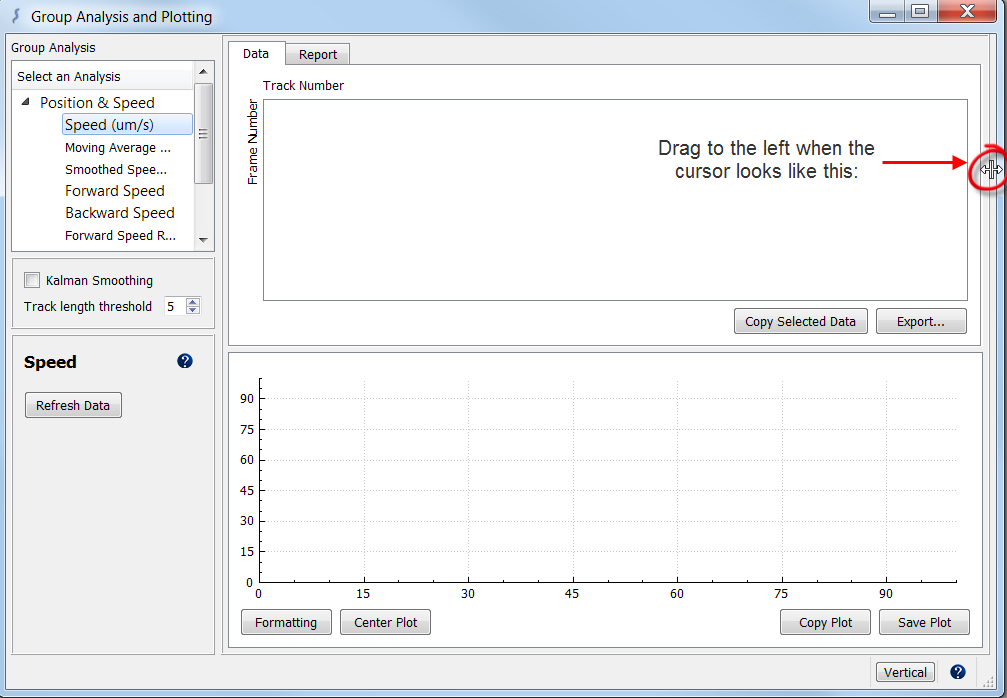Viewport: 1007px width, 698px height.
Task: Click the help icon next to Vertical button
Action: pos(957,672)
